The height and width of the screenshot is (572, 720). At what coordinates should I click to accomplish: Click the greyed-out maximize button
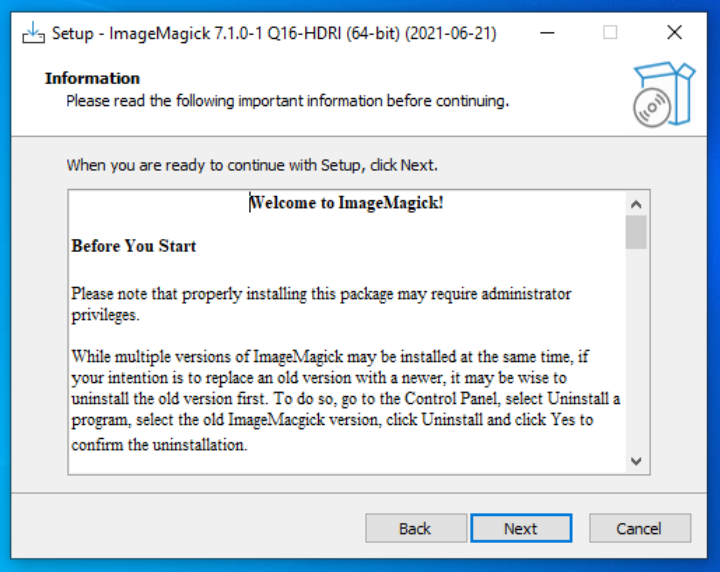click(610, 33)
